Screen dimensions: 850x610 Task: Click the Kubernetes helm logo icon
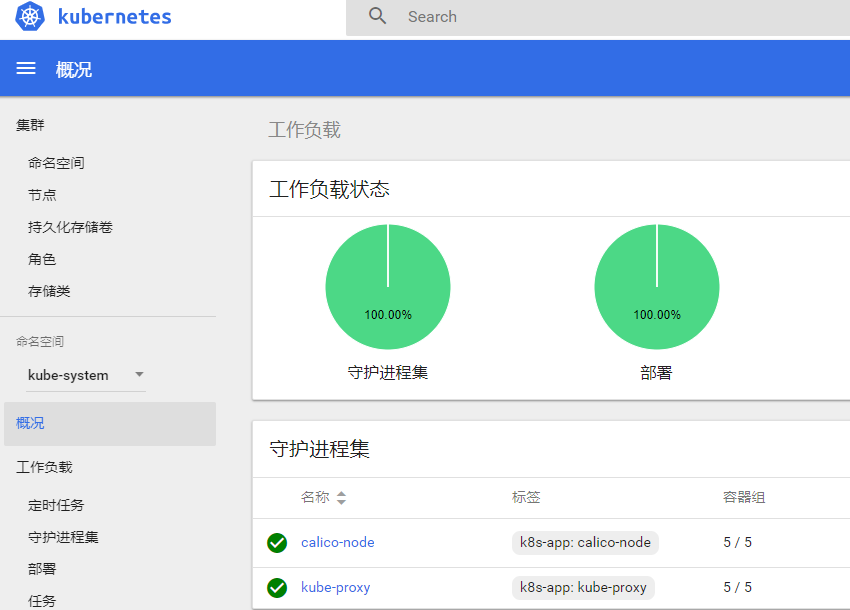(x=30, y=16)
